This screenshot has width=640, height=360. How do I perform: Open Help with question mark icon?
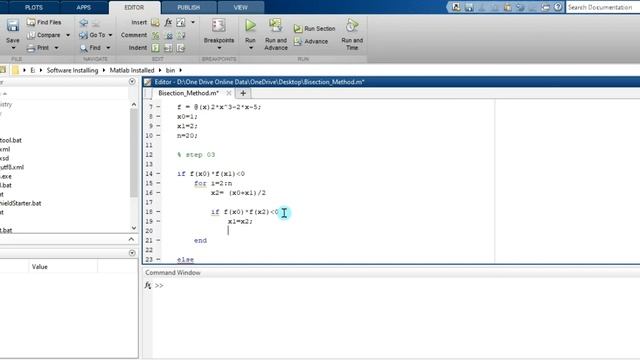click(558, 7)
